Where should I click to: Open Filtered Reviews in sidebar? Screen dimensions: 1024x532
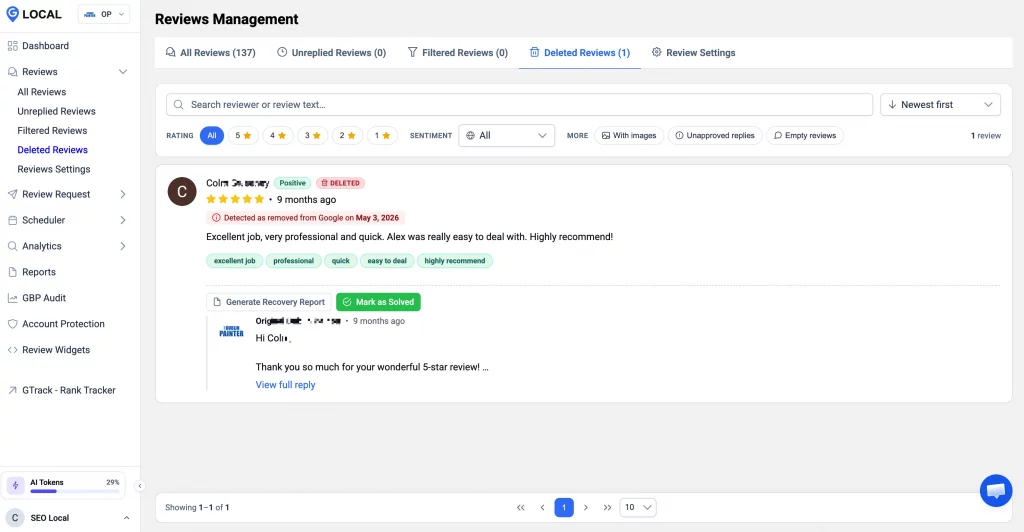(x=52, y=131)
